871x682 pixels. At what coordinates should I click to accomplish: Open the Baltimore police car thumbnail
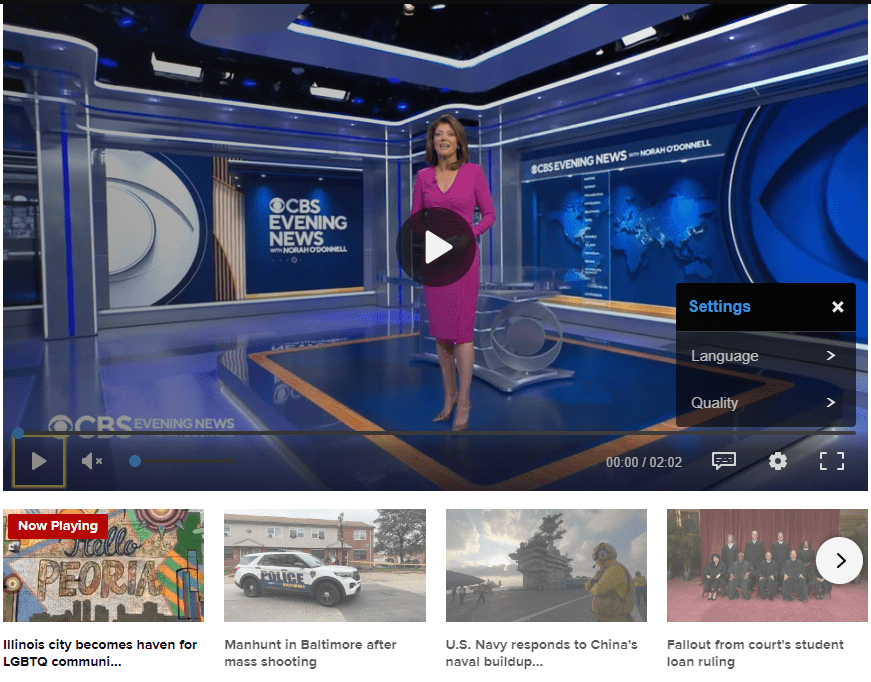pyautogui.click(x=325, y=566)
